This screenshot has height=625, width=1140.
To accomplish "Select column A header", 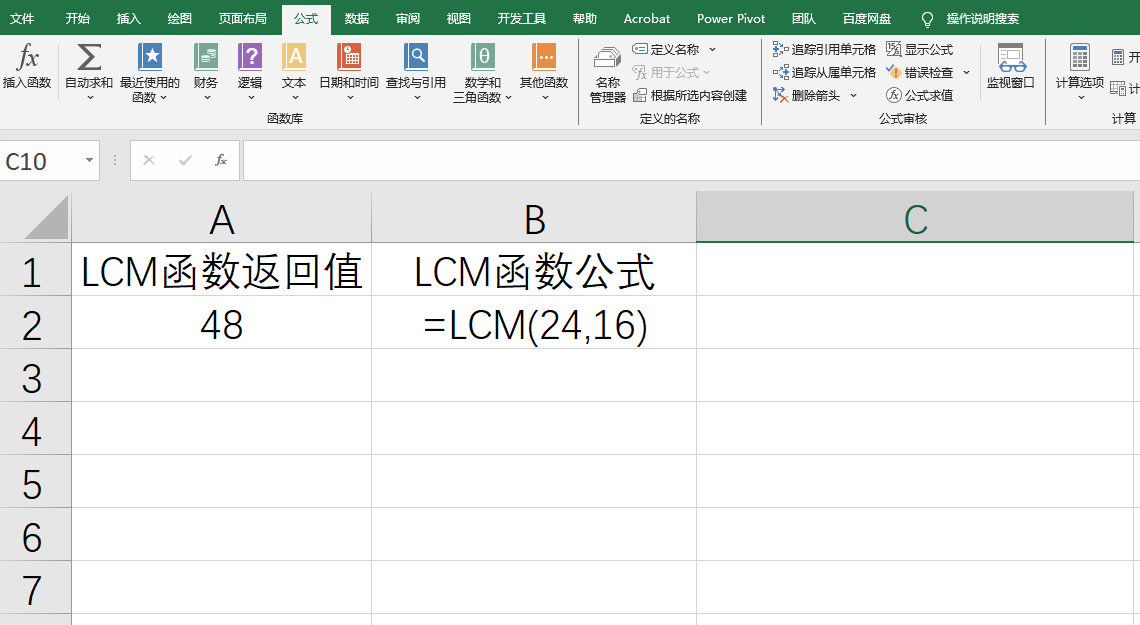I will tap(222, 218).
